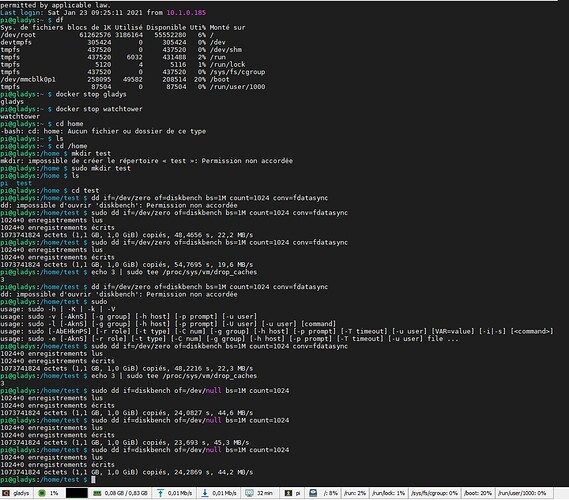Place cursor at the final terminal prompt

click(x=93, y=480)
